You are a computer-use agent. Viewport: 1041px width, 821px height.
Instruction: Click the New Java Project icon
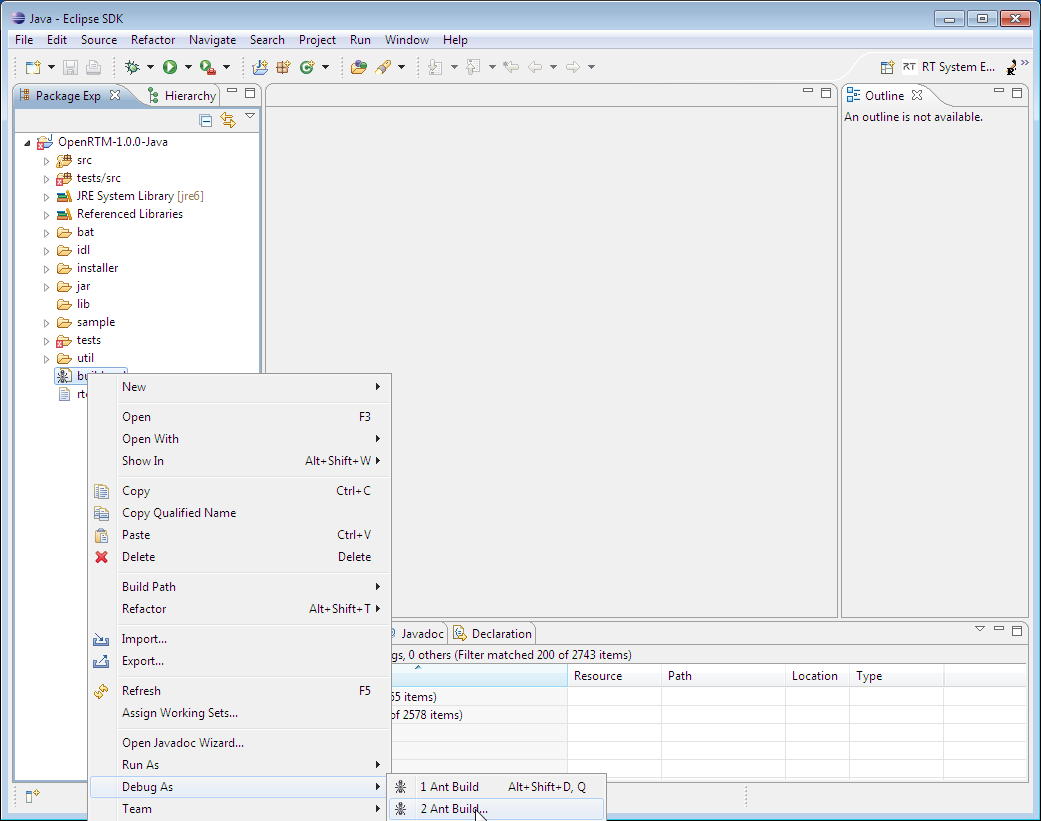(260, 67)
